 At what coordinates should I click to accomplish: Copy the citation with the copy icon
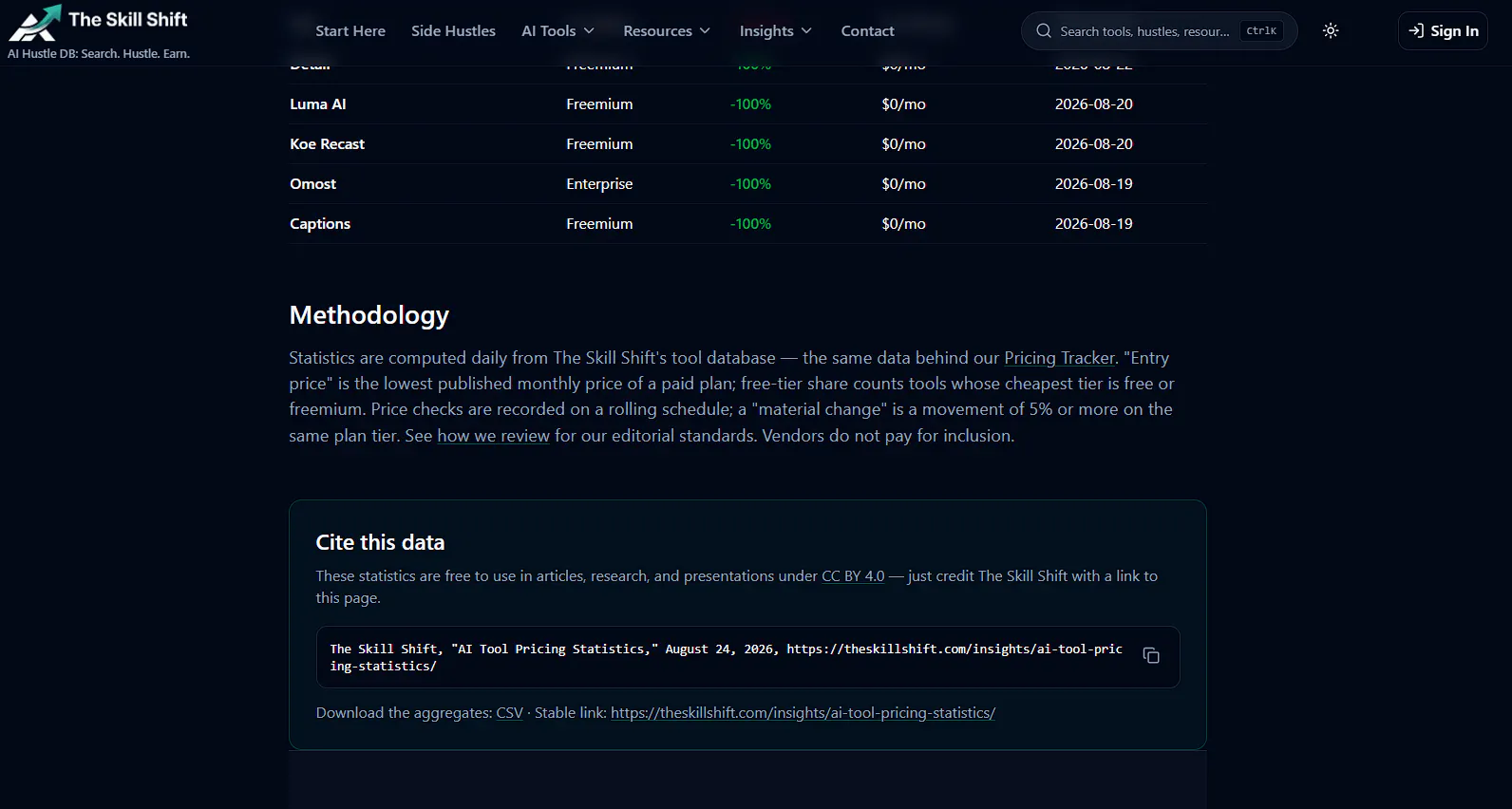click(1151, 656)
